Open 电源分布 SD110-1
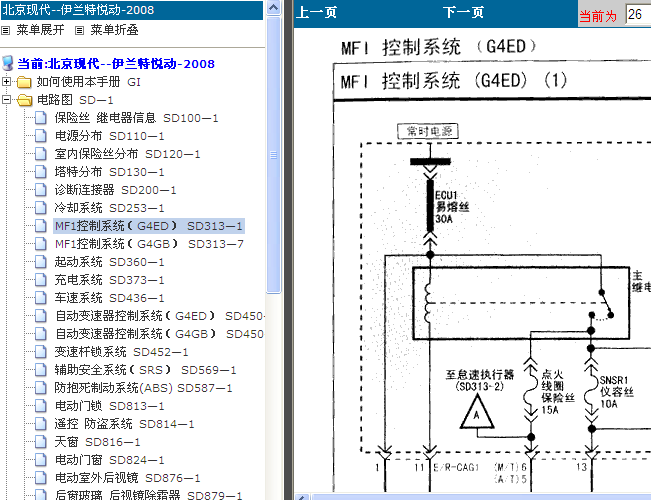The height and width of the screenshot is (500, 651). (109, 136)
